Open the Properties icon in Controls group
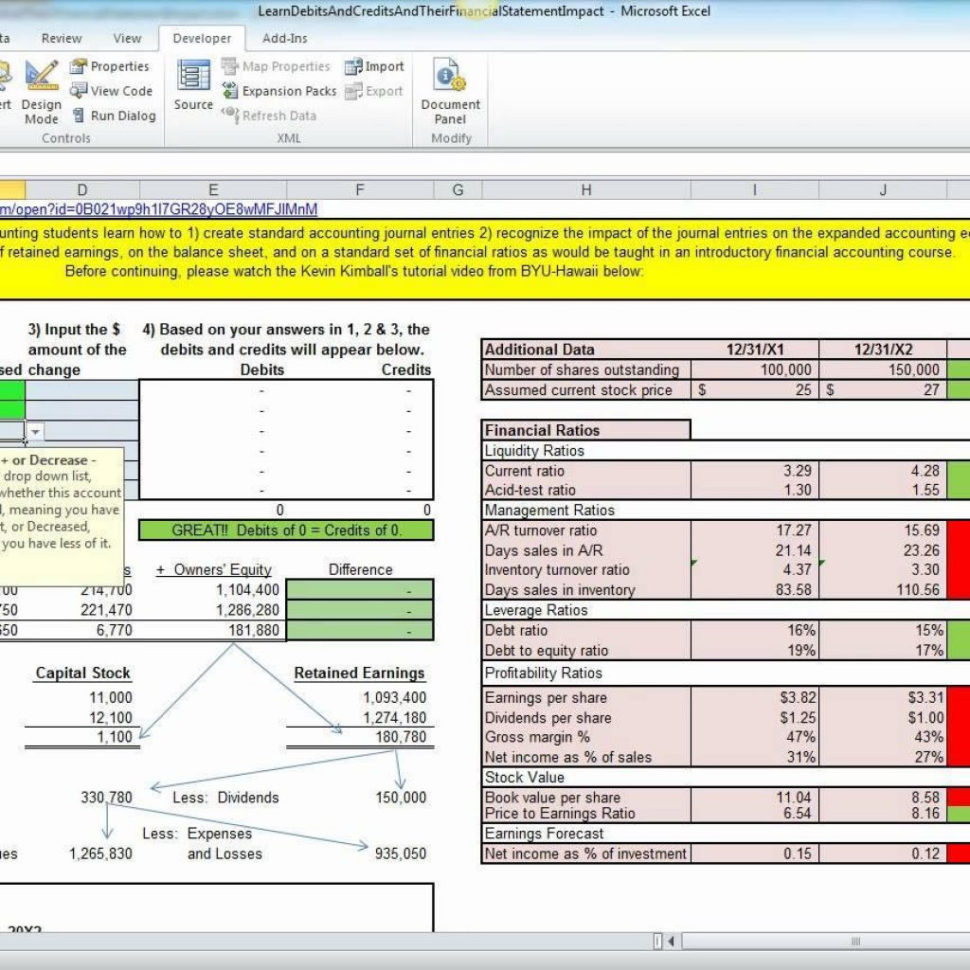The height and width of the screenshot is (970, 970). pos(112,66)
